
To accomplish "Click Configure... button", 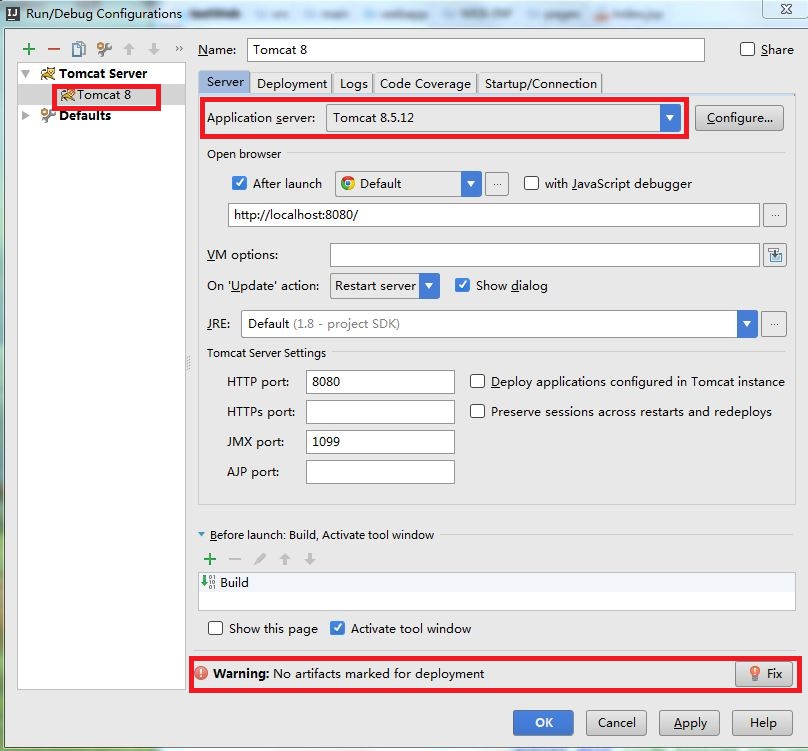I will 739,118.
